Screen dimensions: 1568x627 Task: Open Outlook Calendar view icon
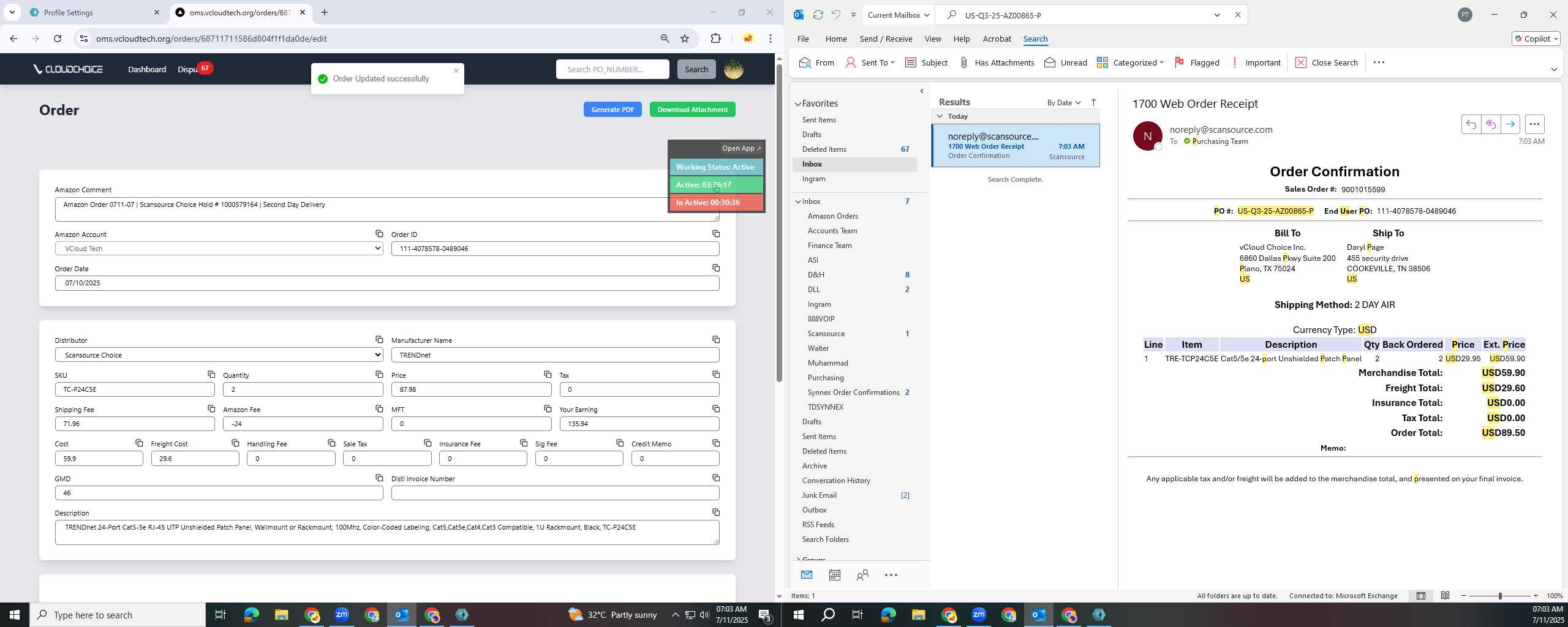tap(834, 575)
